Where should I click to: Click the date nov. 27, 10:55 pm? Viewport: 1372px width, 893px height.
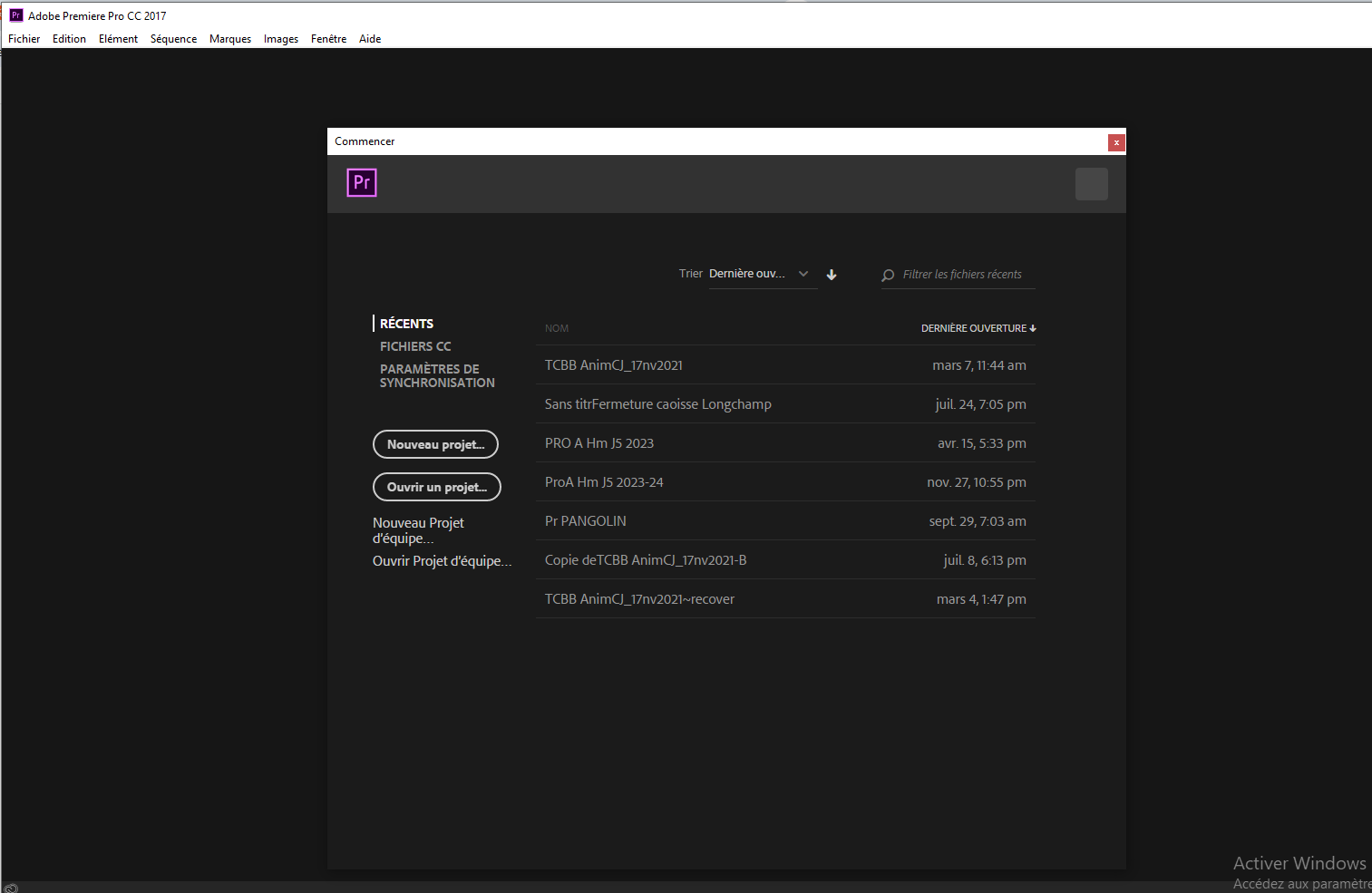(x=977, y=482)
